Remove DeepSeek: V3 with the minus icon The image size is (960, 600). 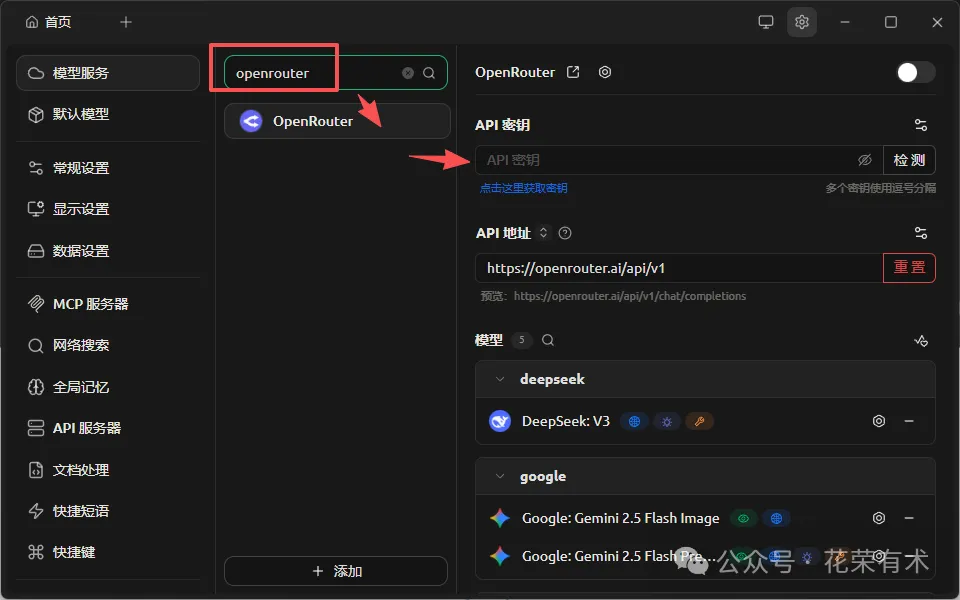pyautogui.click(x=909, y=421)
